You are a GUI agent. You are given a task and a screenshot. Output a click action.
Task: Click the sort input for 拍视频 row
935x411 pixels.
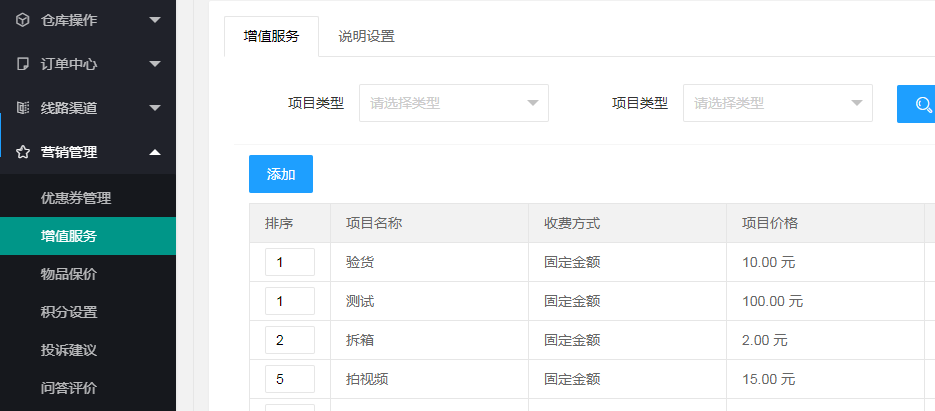[x=290, y=379]
